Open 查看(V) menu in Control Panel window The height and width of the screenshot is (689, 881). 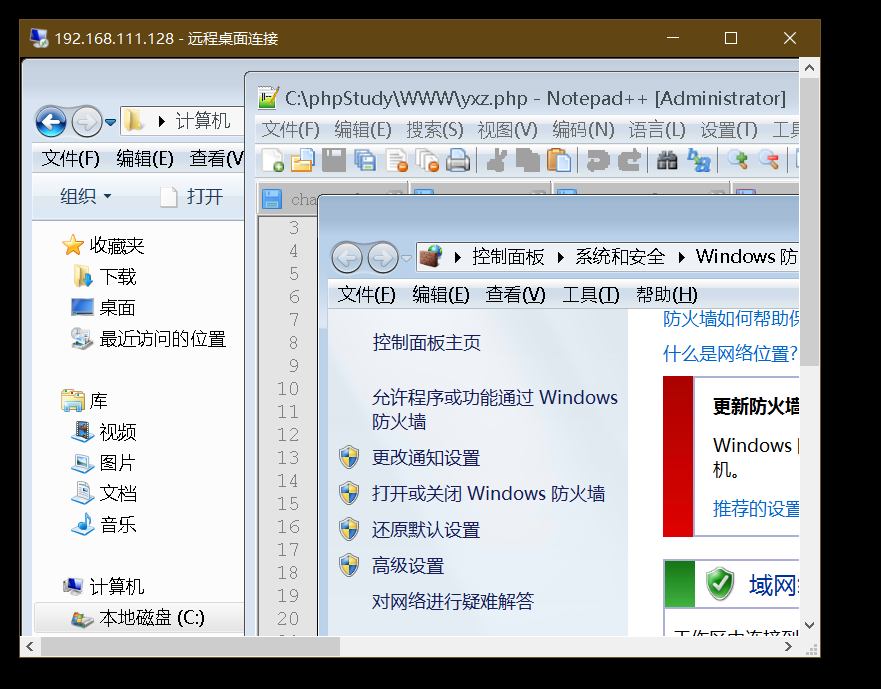[515, 294]
